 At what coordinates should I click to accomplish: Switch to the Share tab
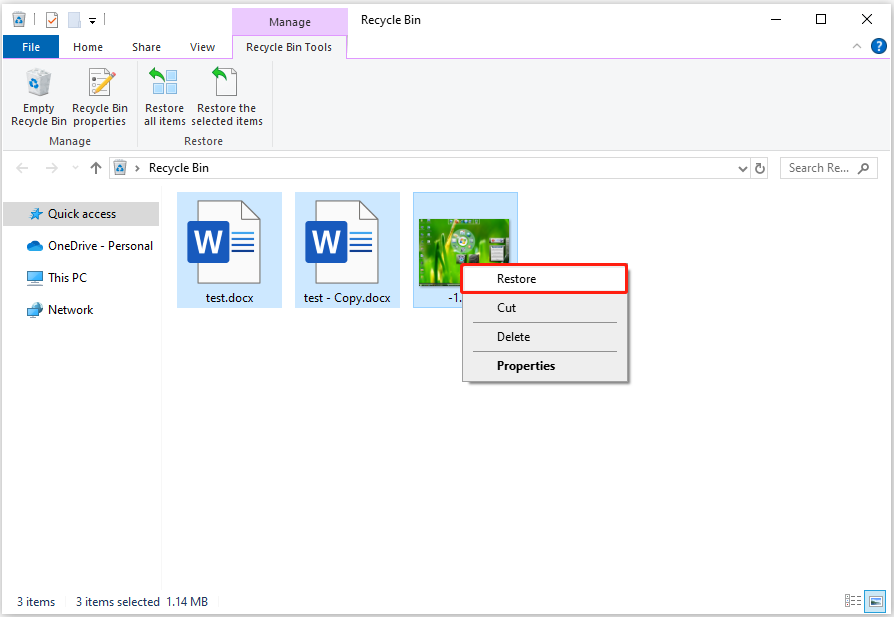(x=147, y=47)
